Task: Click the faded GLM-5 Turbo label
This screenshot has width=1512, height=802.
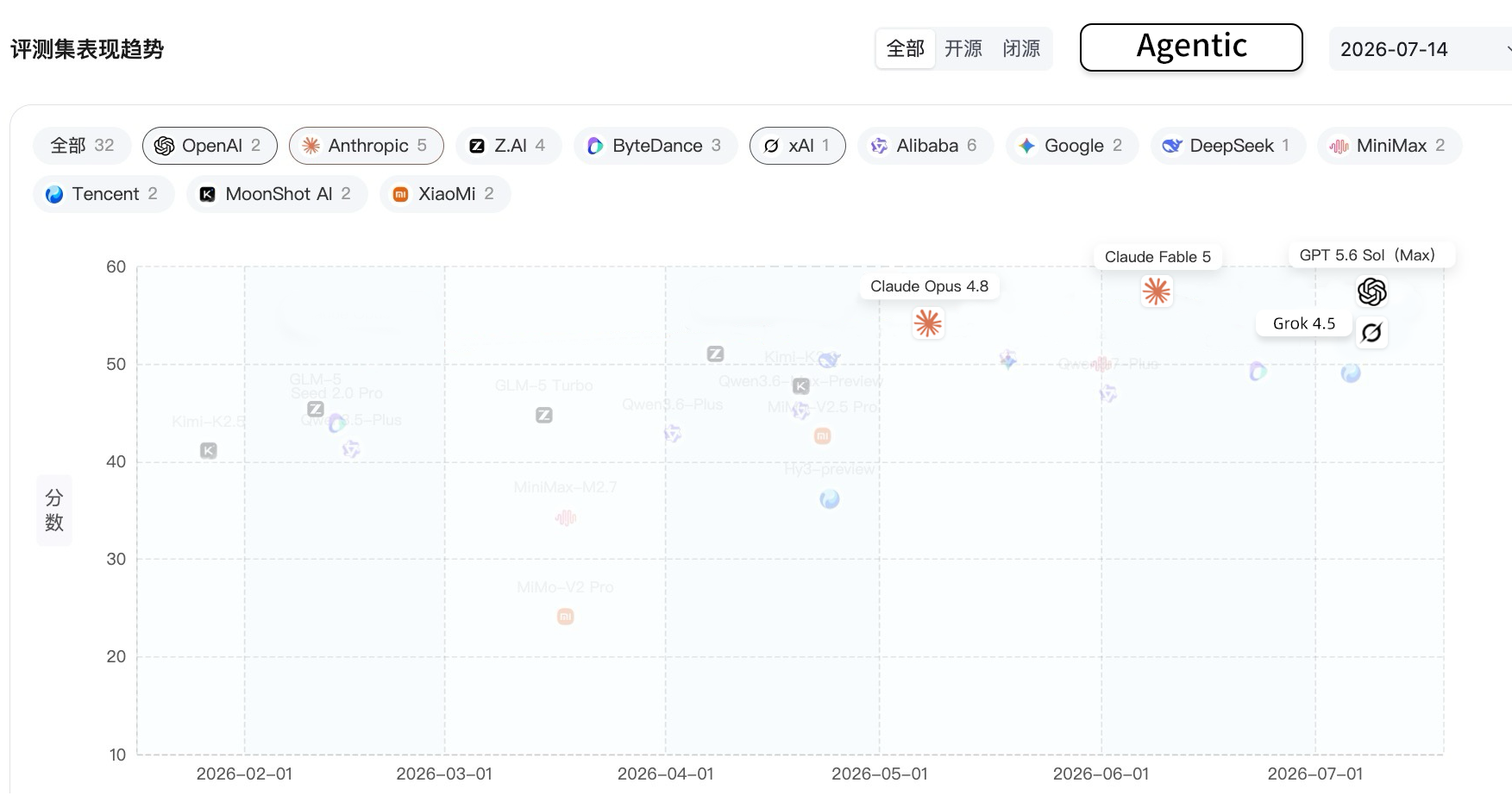Action: (x=544, y=385)
